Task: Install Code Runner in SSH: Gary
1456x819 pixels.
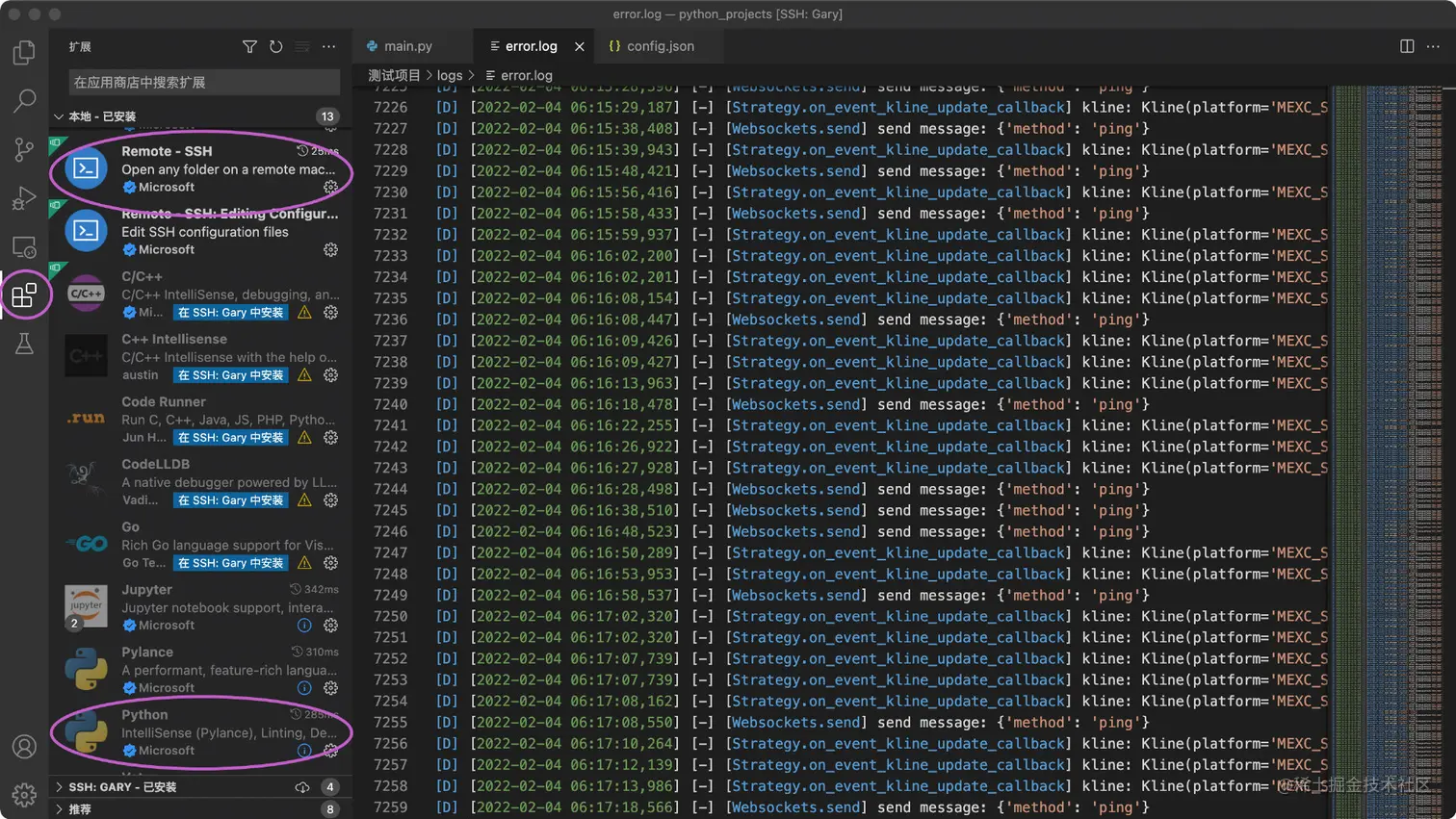Action: tap(231, 438)
